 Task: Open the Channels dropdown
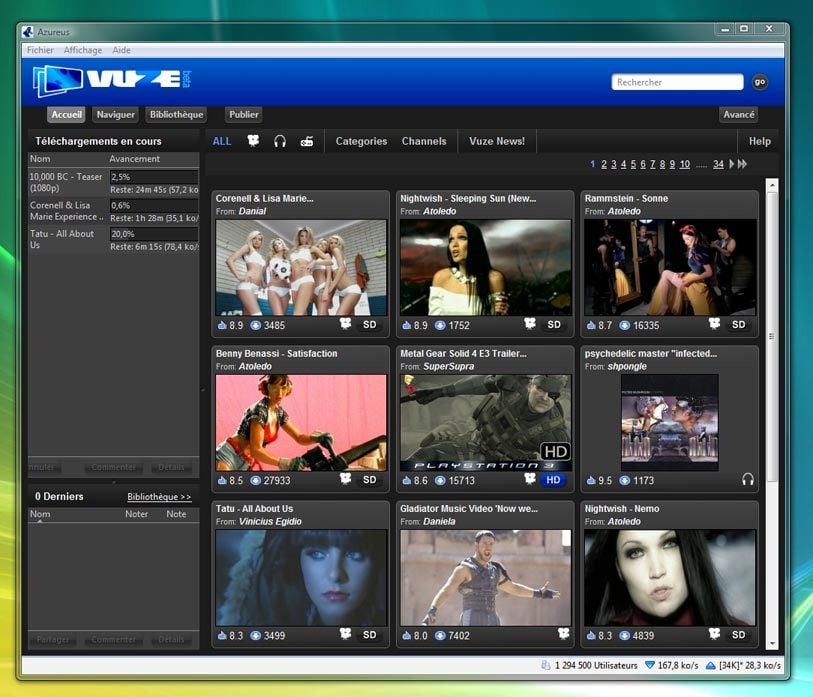(424, 141)
